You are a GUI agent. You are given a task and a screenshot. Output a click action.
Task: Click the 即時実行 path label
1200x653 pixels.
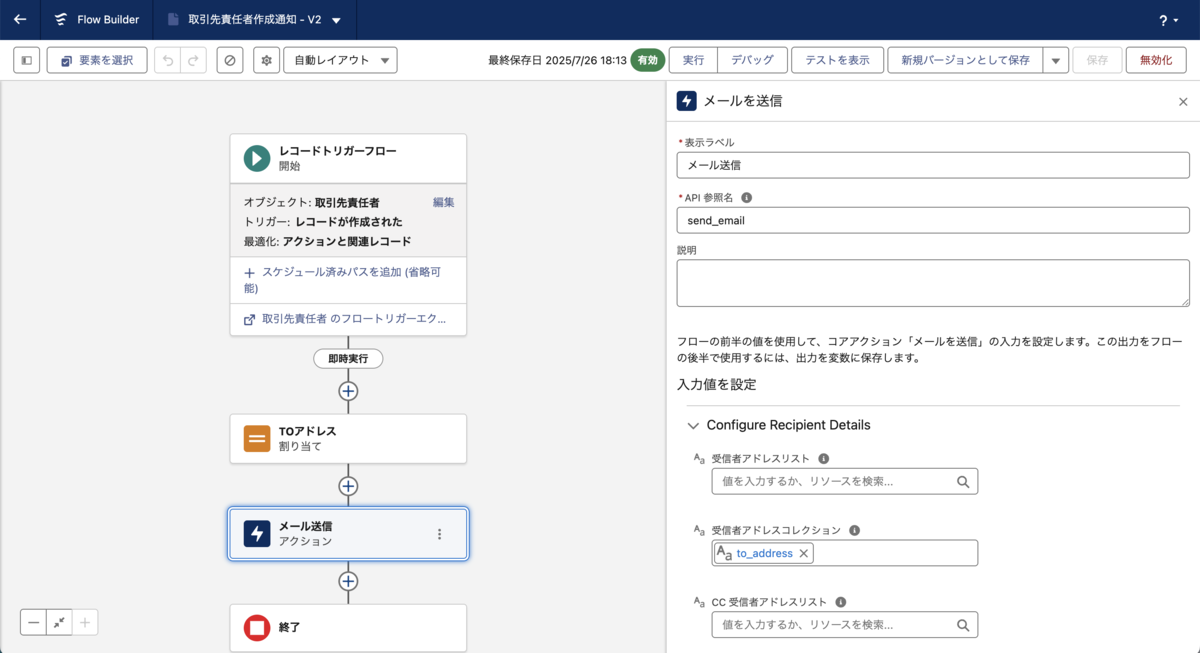348,358
